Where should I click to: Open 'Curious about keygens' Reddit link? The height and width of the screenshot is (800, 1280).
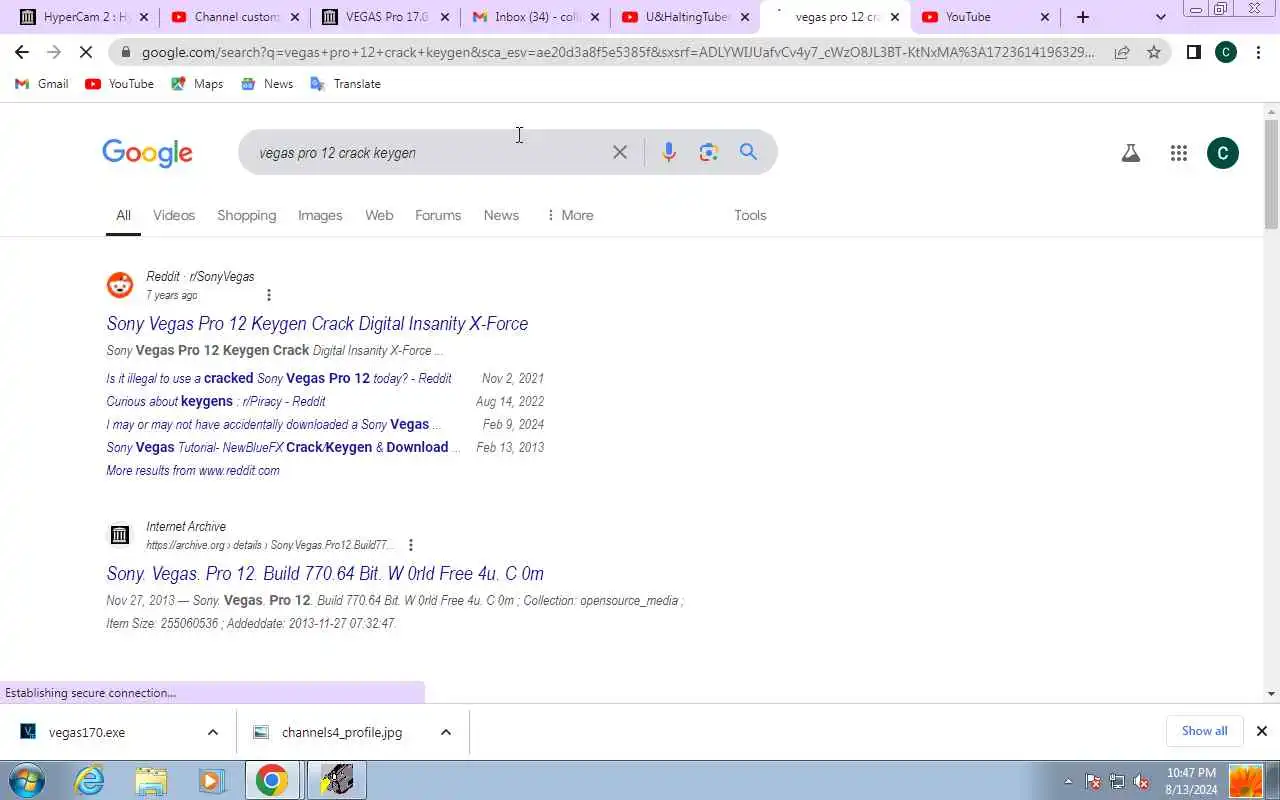216,401
